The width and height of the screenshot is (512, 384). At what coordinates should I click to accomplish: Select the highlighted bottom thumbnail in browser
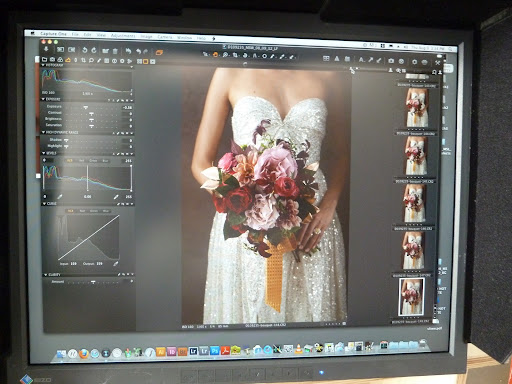(x=412, y=297)
